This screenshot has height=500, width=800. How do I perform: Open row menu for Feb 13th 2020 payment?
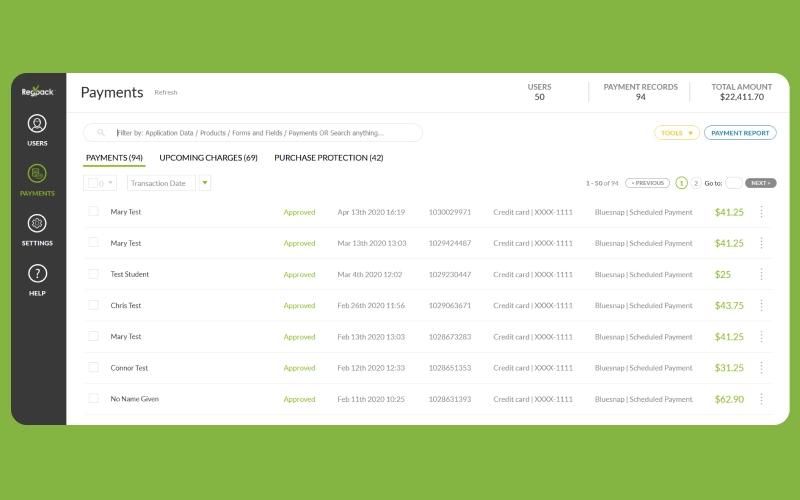click(761, 337)
